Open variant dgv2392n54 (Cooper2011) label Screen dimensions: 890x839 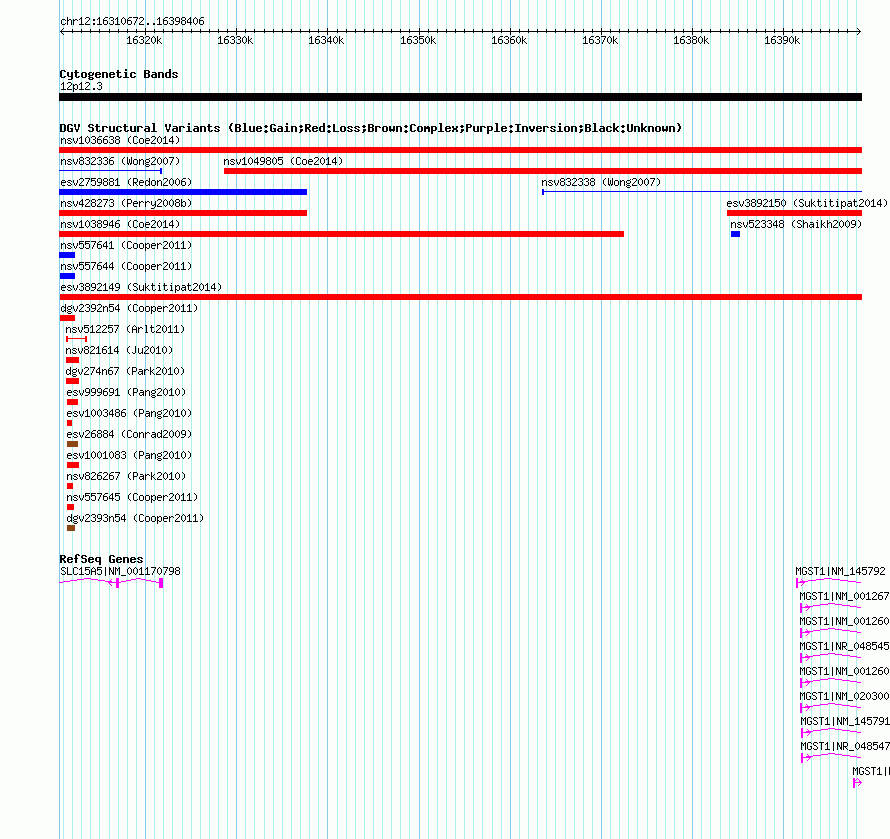(129, 308)
